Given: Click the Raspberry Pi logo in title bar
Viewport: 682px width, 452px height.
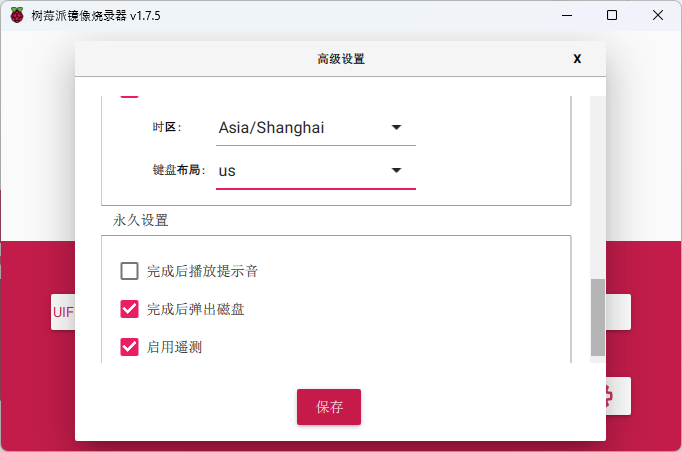Looking at the screenshot, I should click(17, 15).
